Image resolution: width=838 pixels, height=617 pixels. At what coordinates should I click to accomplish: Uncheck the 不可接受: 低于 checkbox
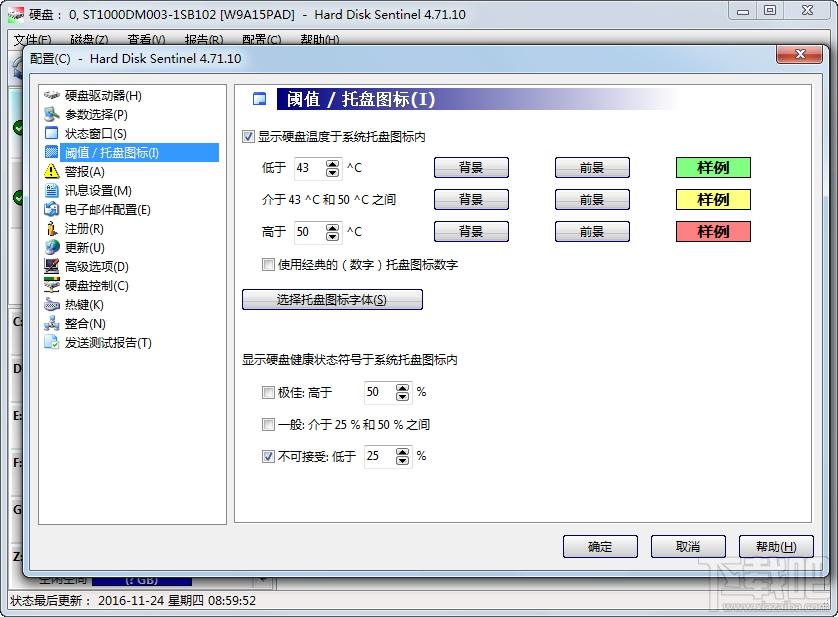coord(268,456)
